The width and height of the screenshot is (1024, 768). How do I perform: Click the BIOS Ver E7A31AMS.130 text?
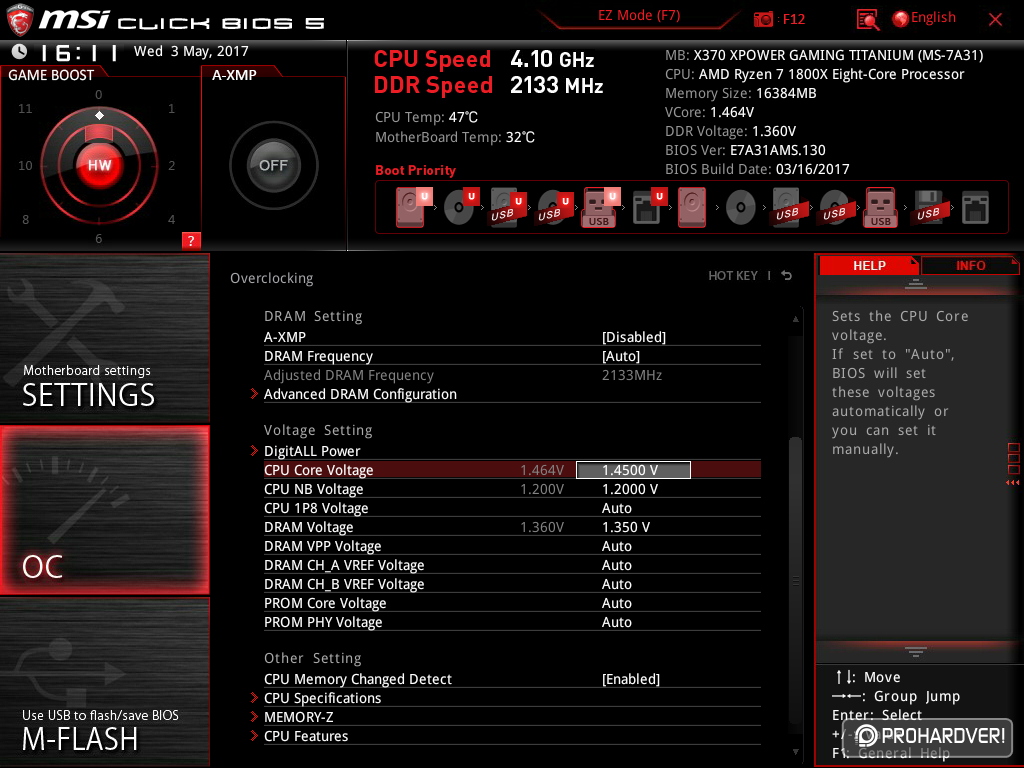coord(745,150)
